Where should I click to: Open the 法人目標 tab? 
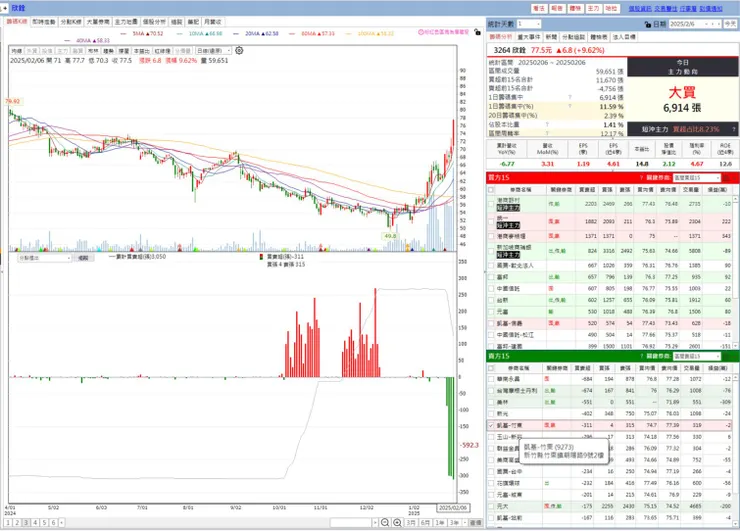(x=624, y=37)
